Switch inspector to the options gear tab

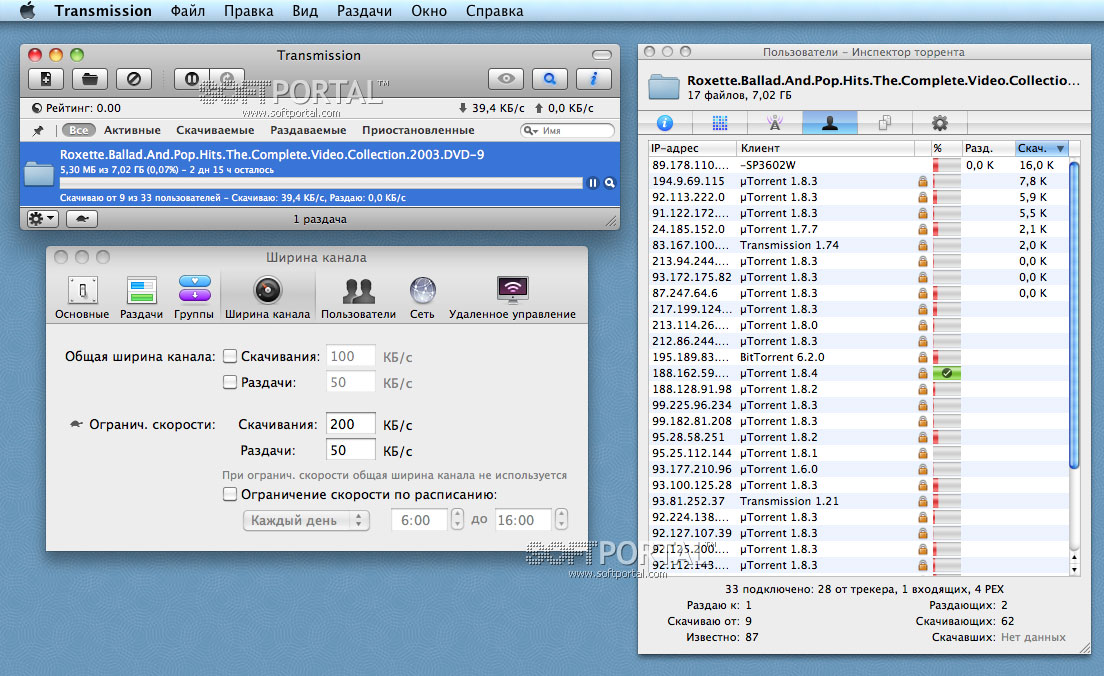tap(939, 123)
